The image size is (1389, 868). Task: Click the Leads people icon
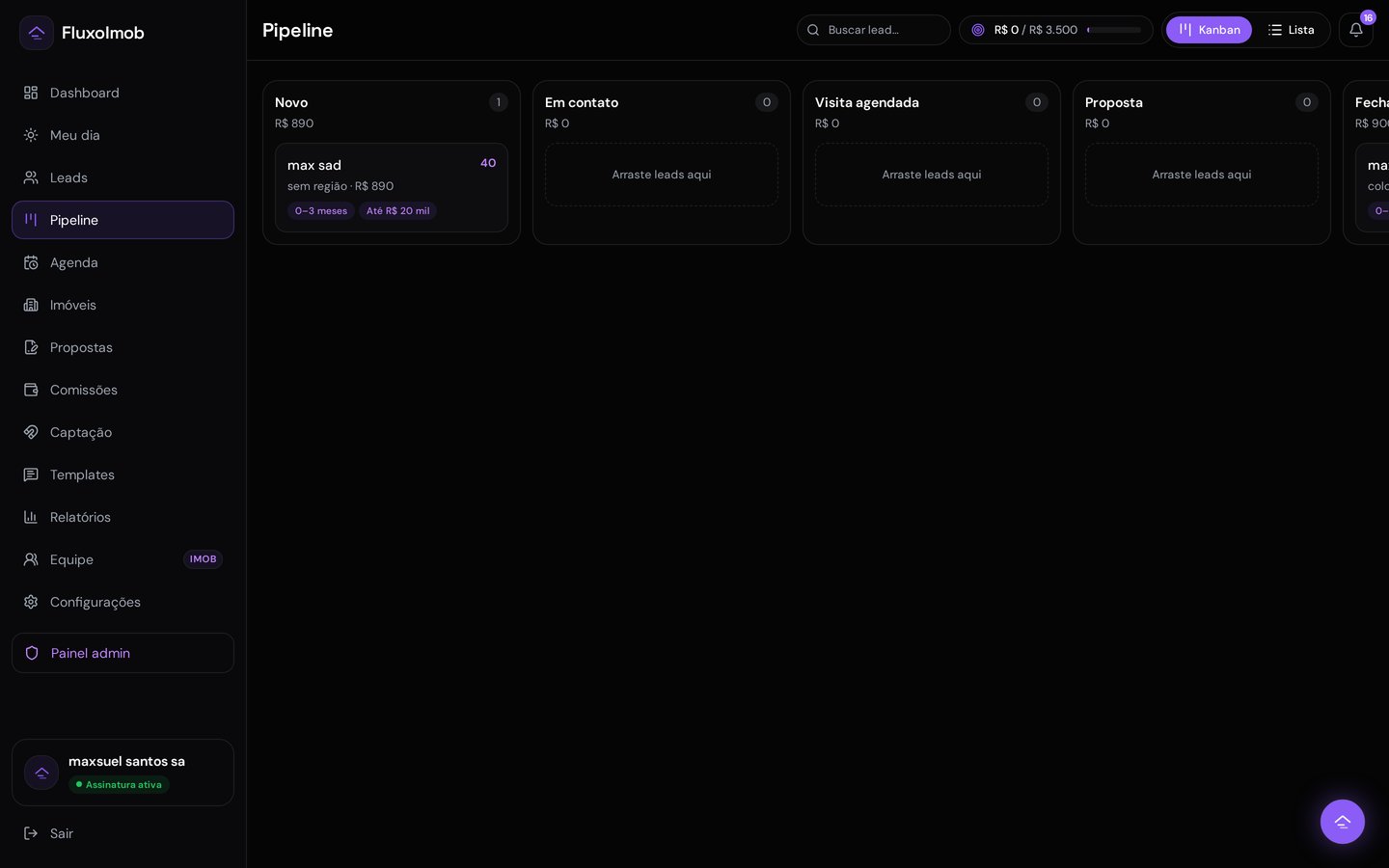[x=31, y=177]
